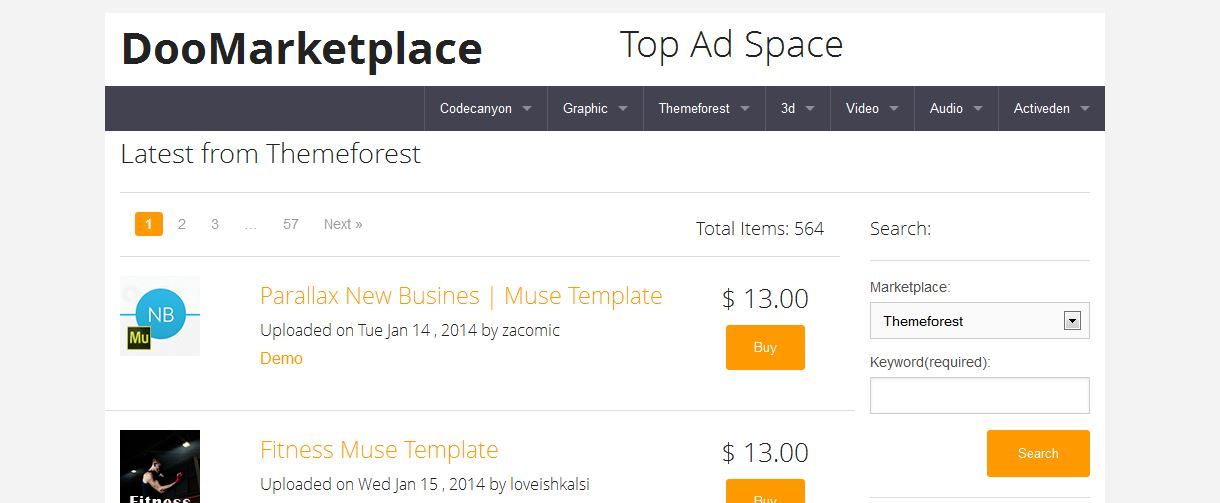Expand the Graphic menu arrow
The height and width of the screenshot is (503, 1220).
(x=623, y=109)
